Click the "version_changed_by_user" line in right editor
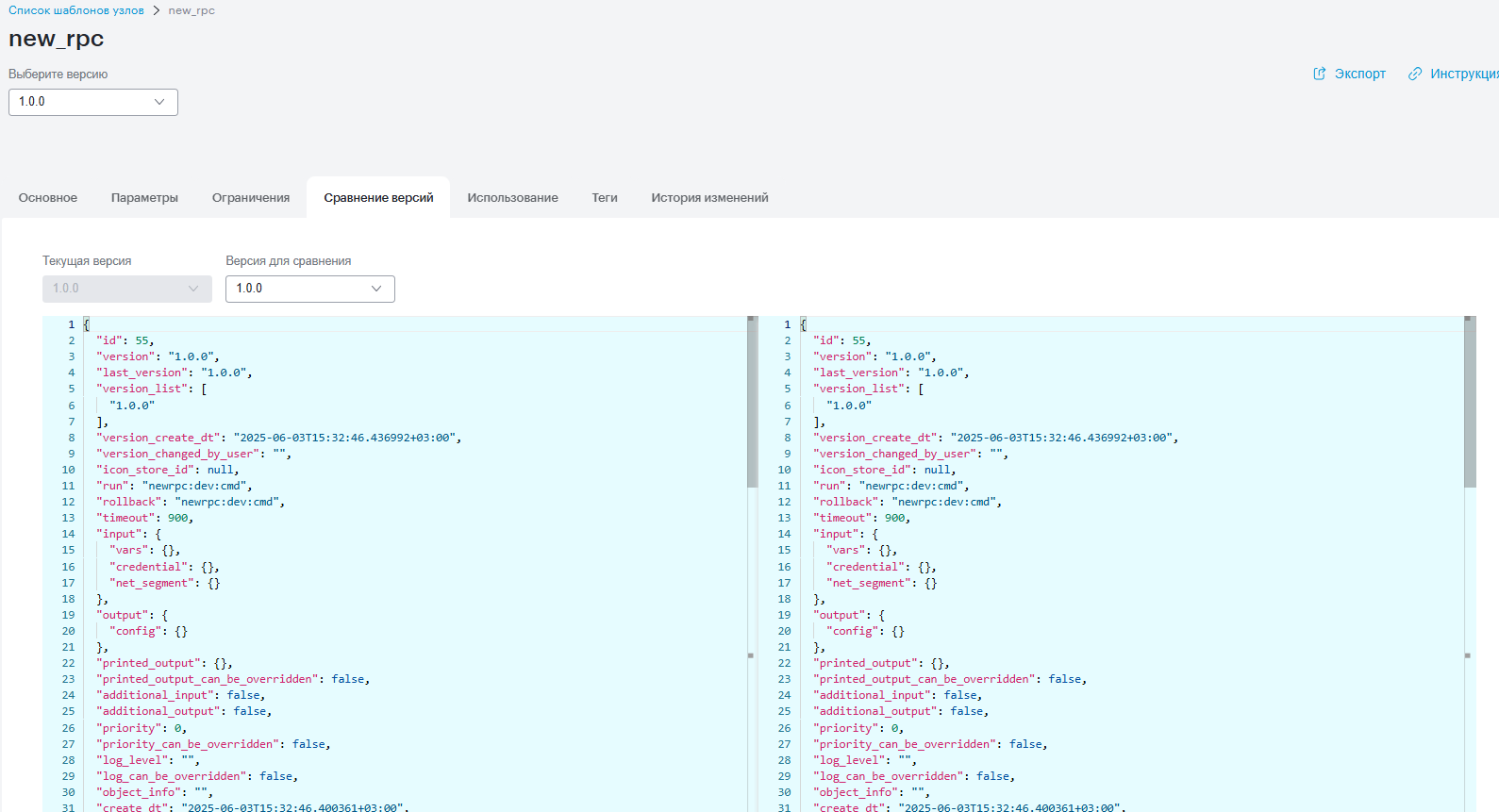Image resolution: width=1499 pixels, height=812 pixels. tap(910, 454)
